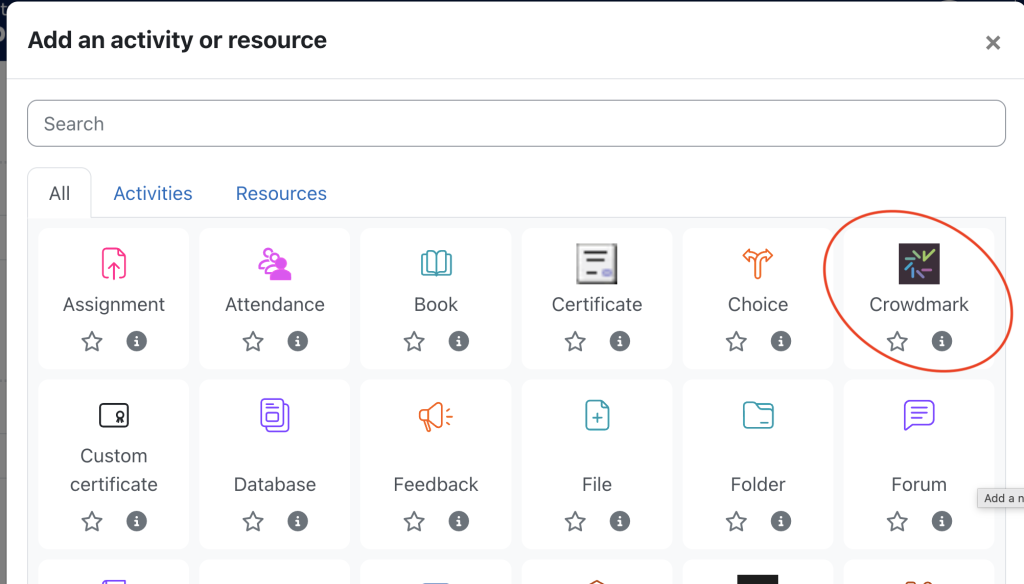Show Feedback activity information

(x=458, y=521)
